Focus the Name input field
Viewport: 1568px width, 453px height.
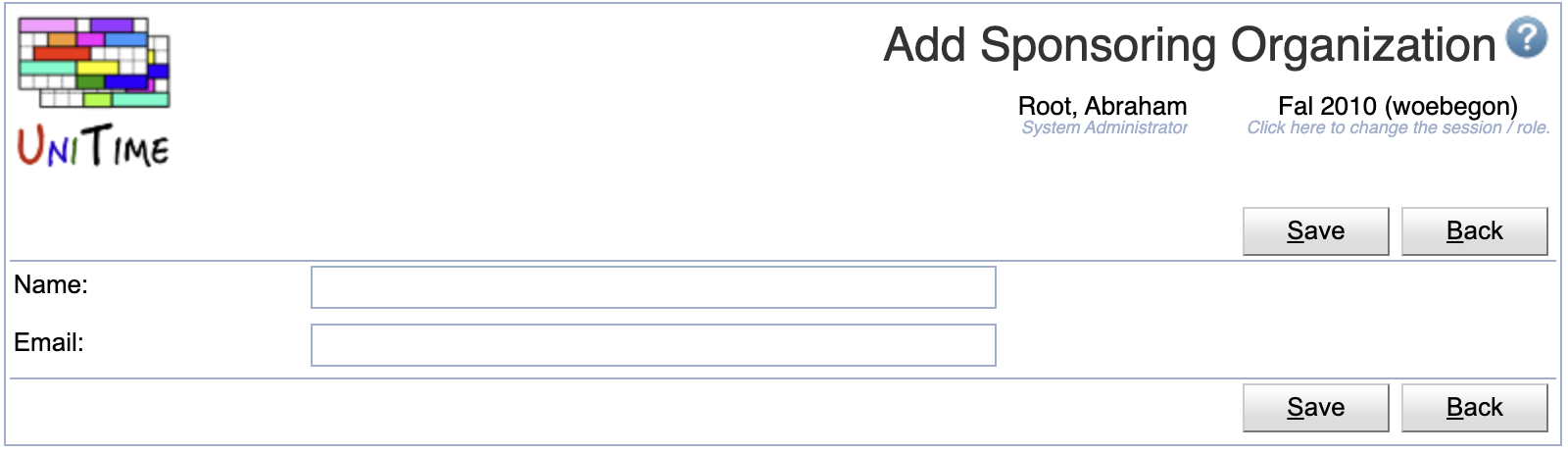(654, 287)
